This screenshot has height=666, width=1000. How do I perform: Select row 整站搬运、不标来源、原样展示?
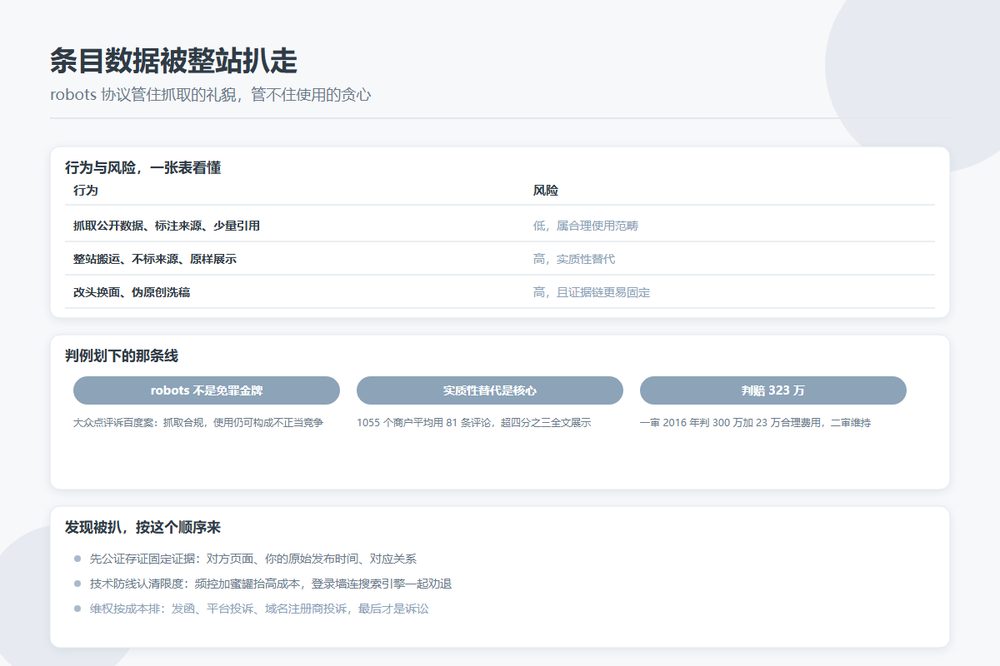click(x=499, y=258)
